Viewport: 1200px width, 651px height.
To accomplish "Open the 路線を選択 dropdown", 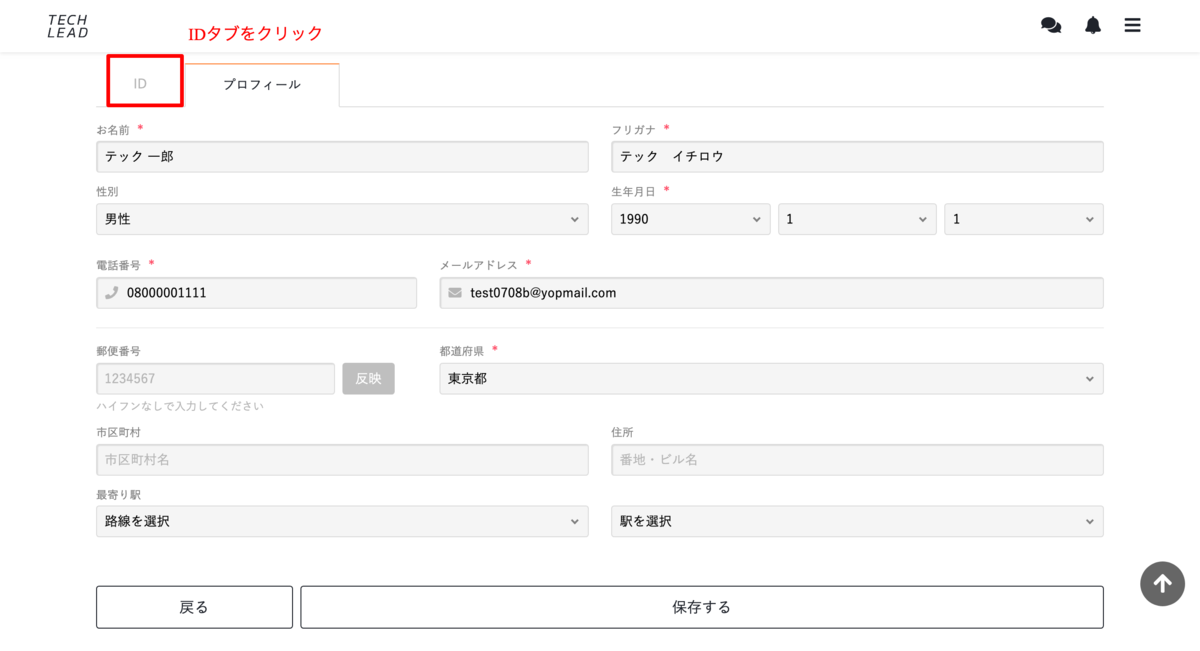I will (x=342, y=521).
